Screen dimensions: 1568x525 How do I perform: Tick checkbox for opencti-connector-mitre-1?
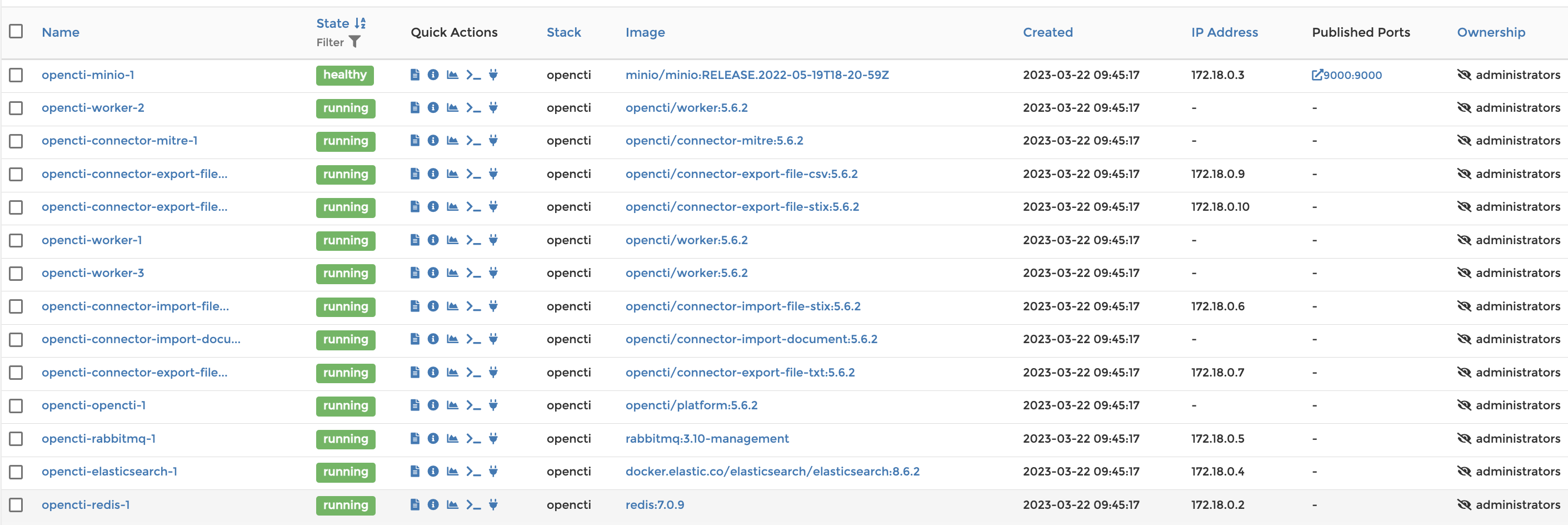point(16,141)
